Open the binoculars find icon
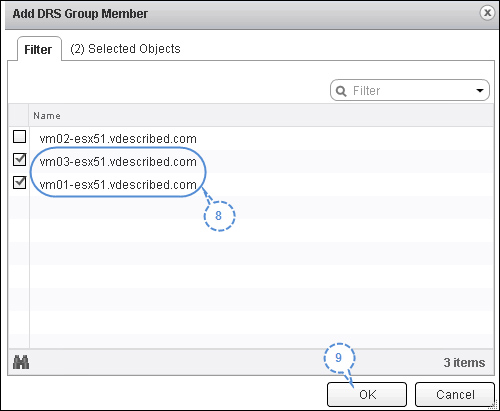The height and width of the screenshot is (411, 500). 21,362
